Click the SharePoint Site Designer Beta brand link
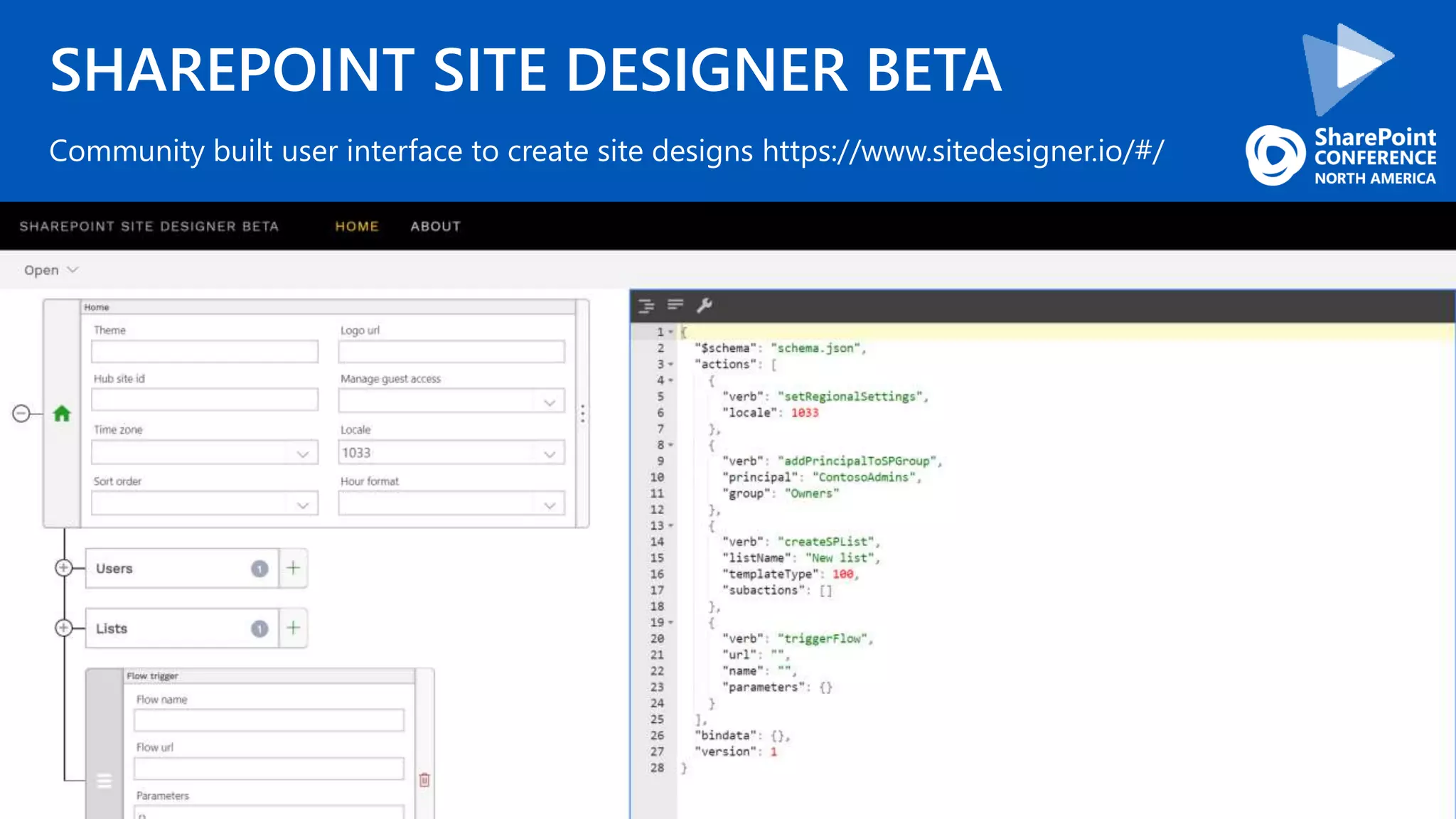Viewport: 1456px width, 819px height. click(149, 226)
